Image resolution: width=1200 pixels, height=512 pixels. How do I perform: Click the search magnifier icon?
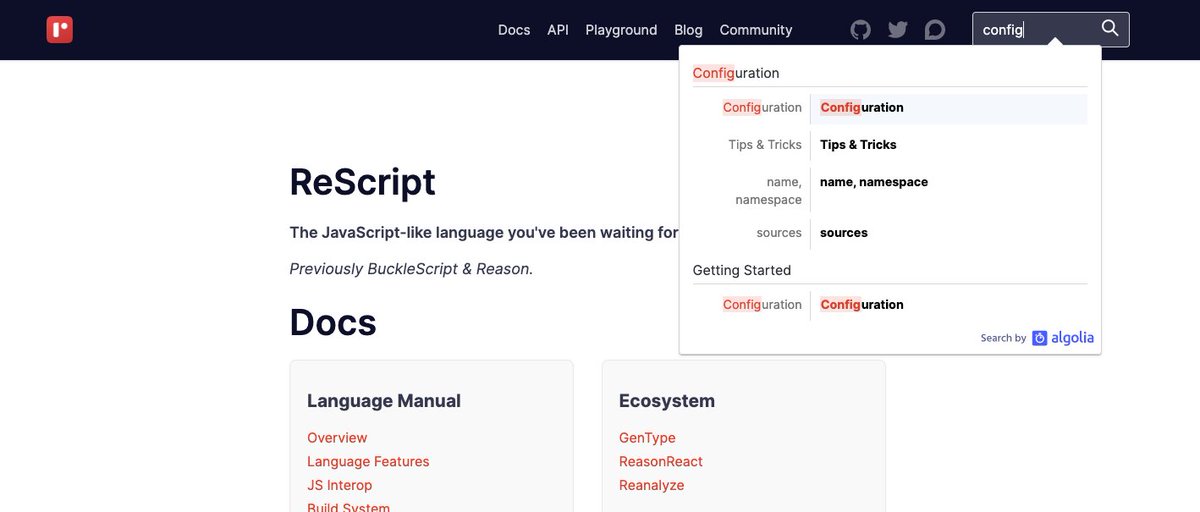[x=1110, y=28]
